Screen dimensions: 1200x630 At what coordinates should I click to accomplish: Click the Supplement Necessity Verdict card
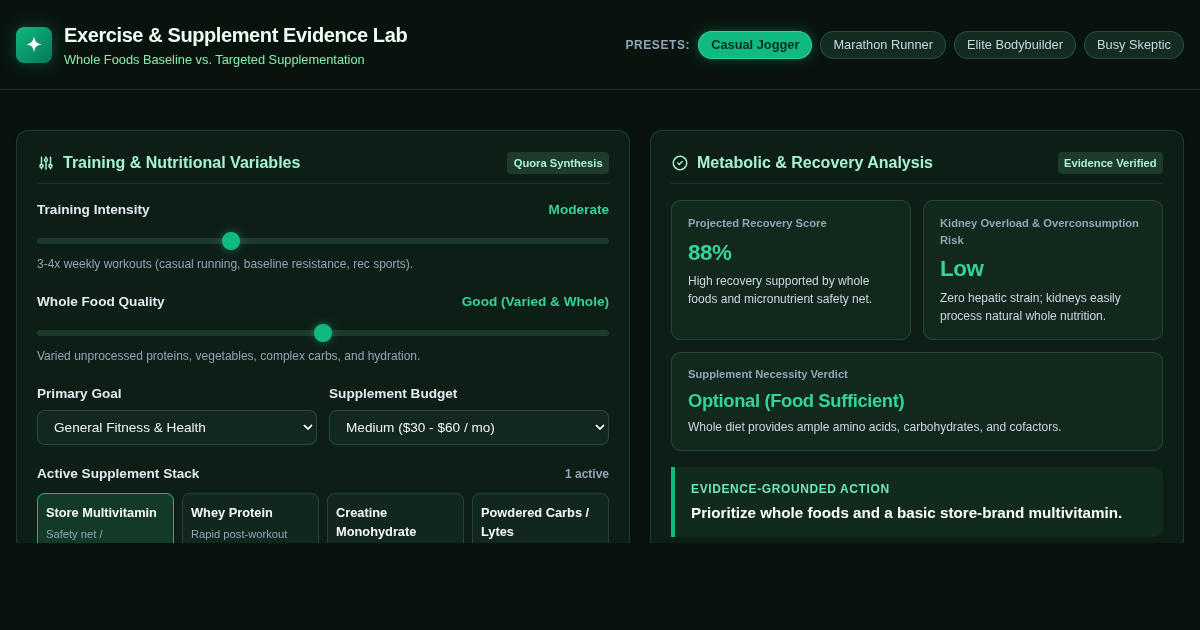917,401
